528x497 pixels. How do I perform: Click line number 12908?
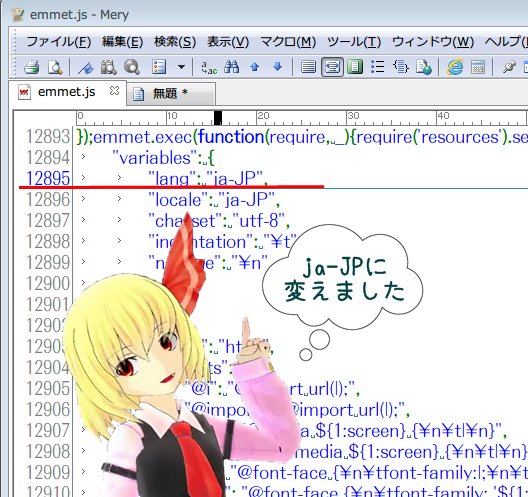pos(47,451)
